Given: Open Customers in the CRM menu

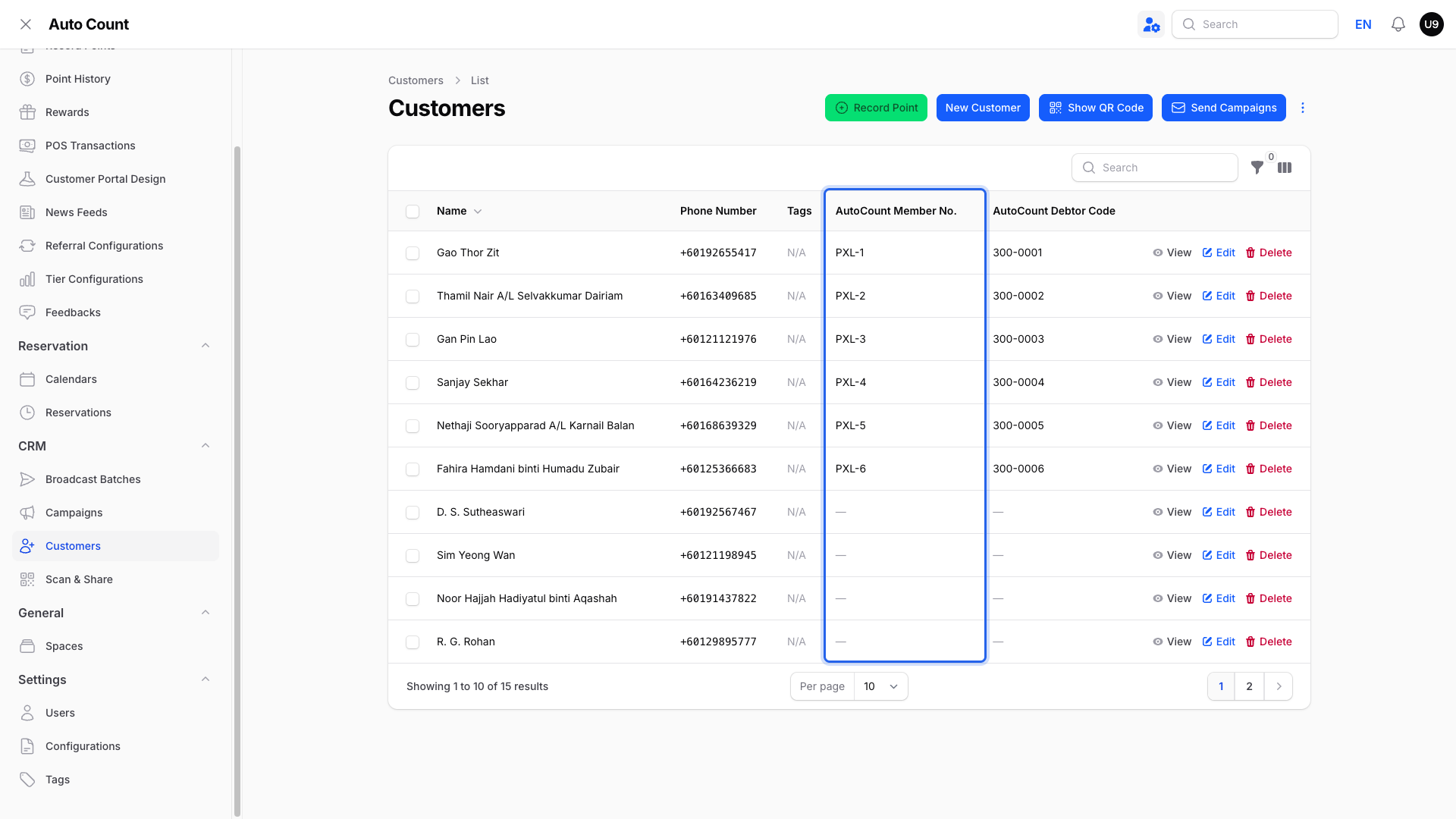Looking at the screenshot, I should coord(115,546).
